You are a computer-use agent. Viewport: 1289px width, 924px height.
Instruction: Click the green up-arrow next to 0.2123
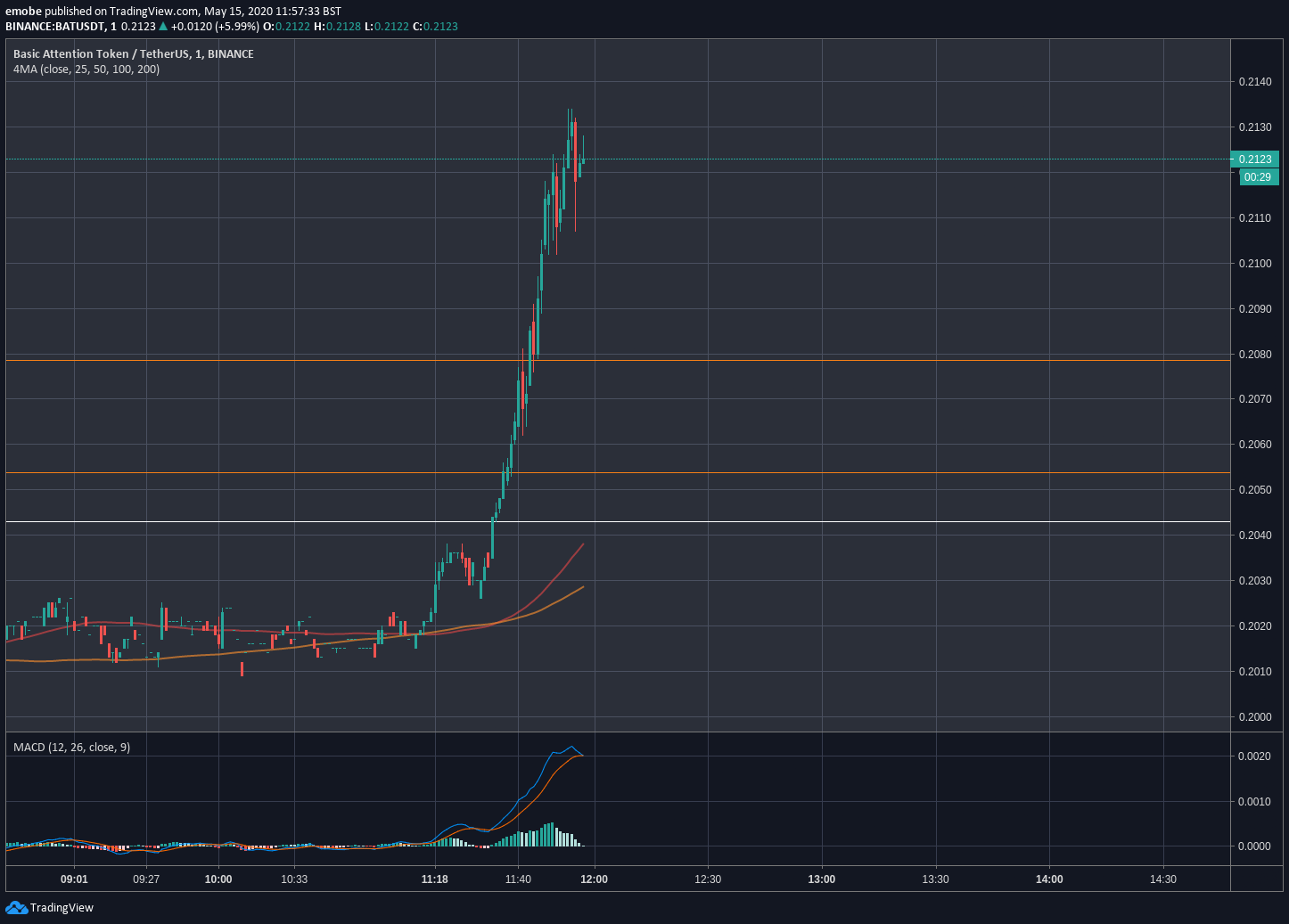tap(163, 27)
